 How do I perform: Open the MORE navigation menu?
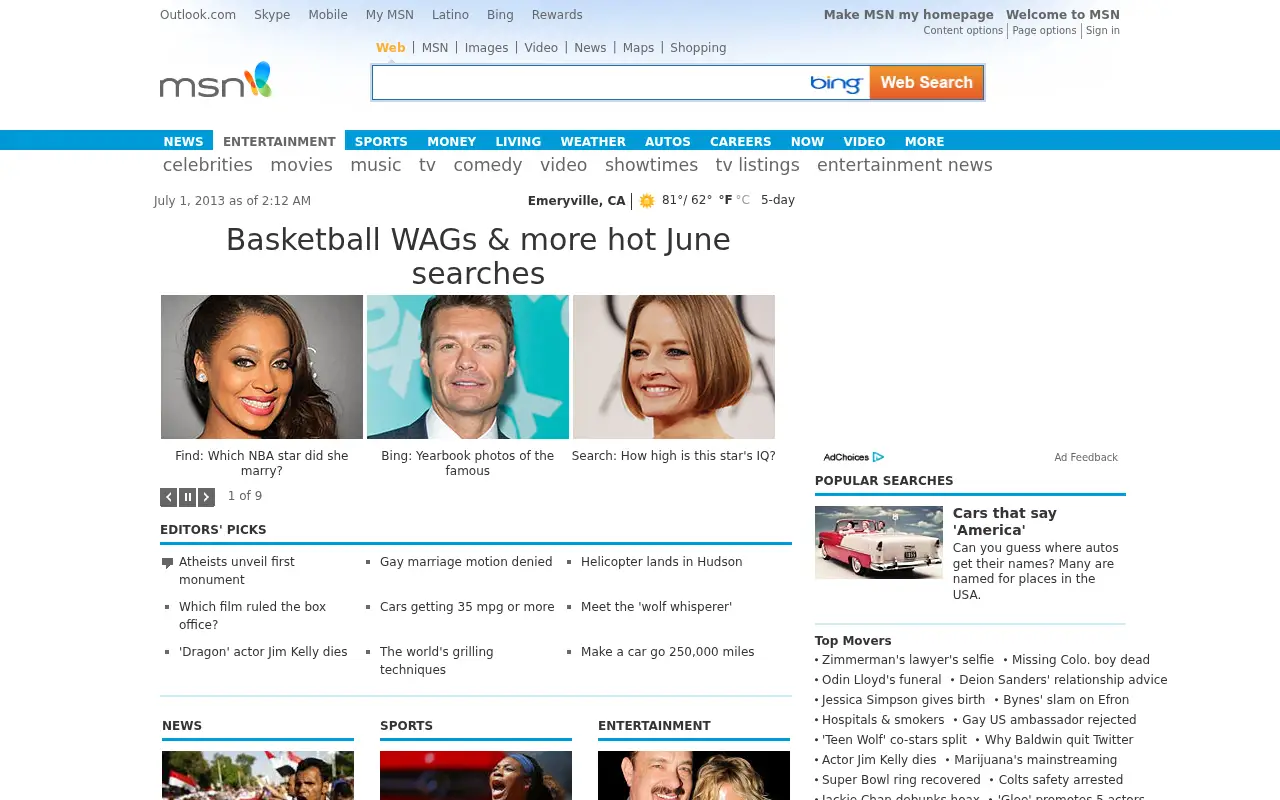(x=924, y=141)
